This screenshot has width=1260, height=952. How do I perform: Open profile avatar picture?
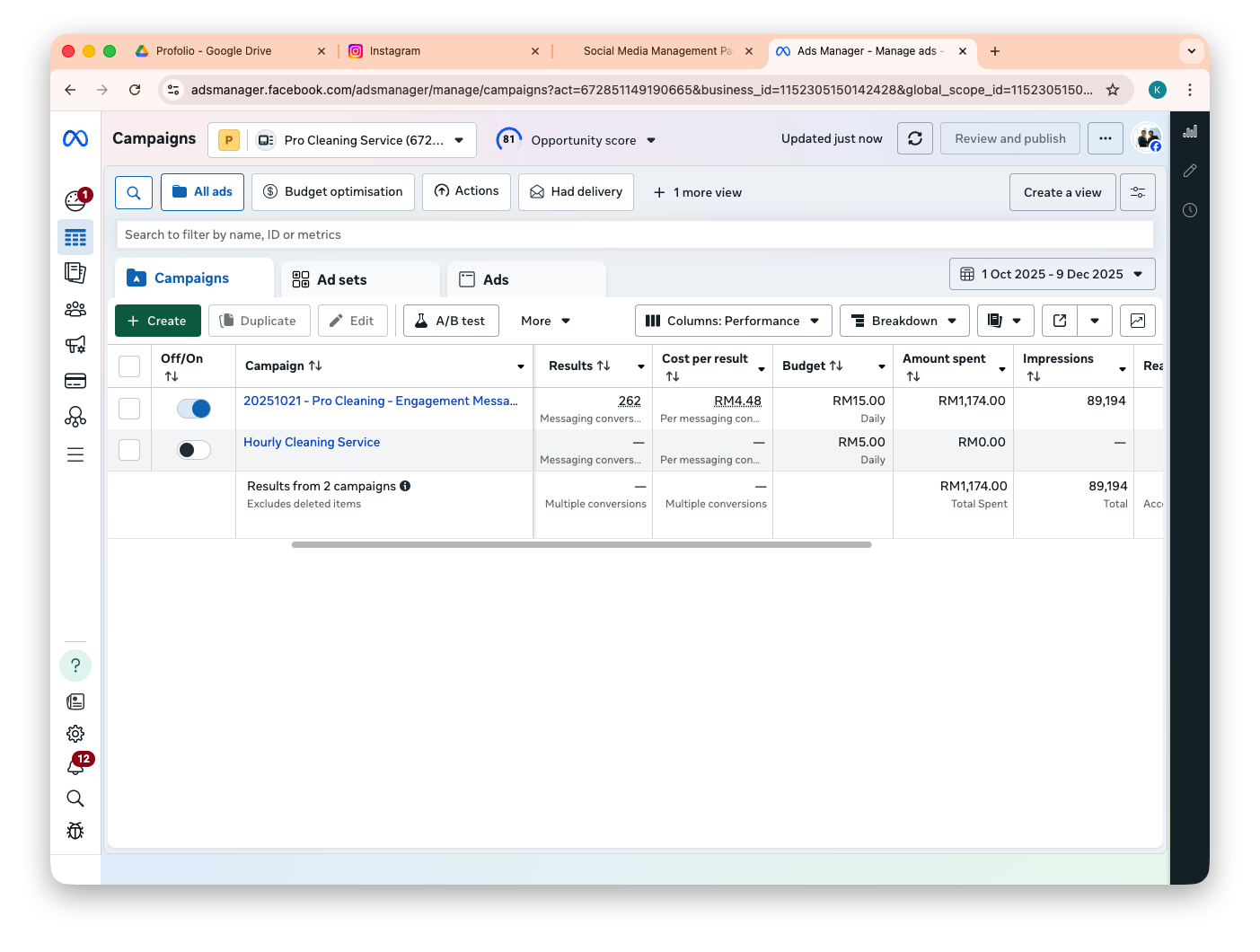pos(1147,138)
